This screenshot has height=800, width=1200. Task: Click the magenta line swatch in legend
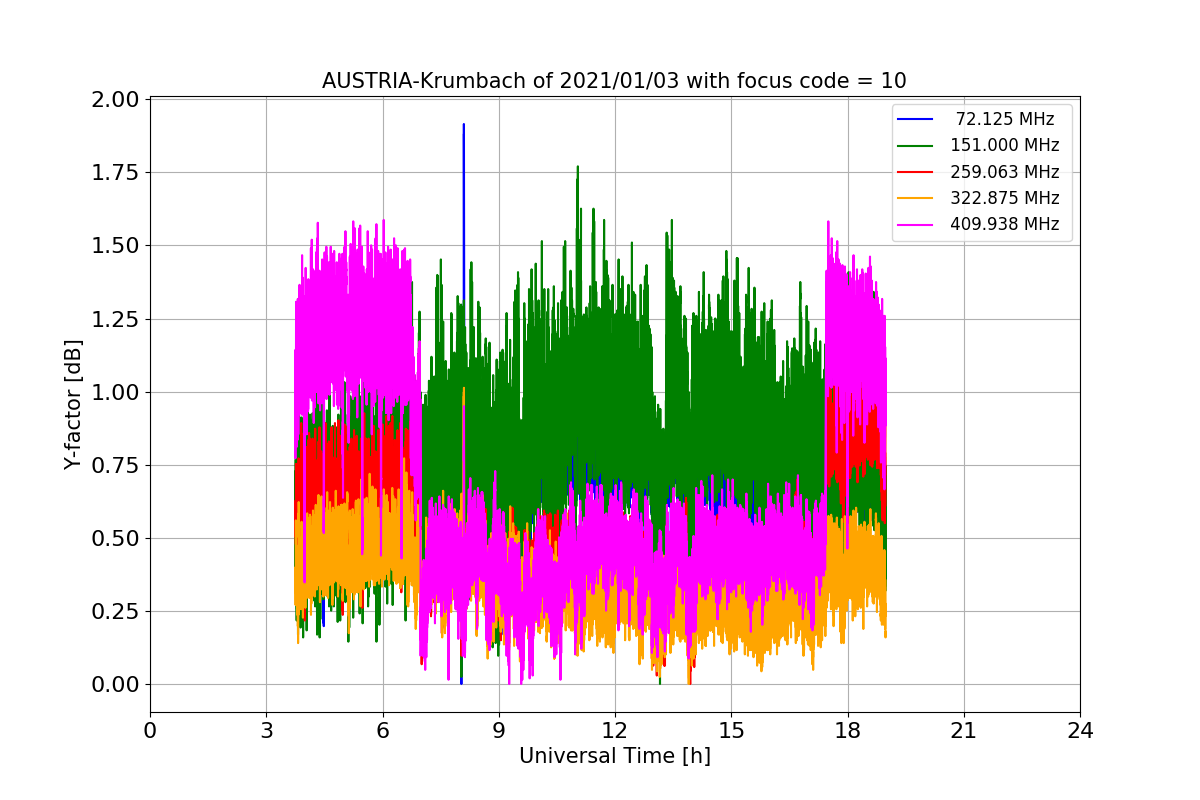pyautogui.click(x=916, y=224)
